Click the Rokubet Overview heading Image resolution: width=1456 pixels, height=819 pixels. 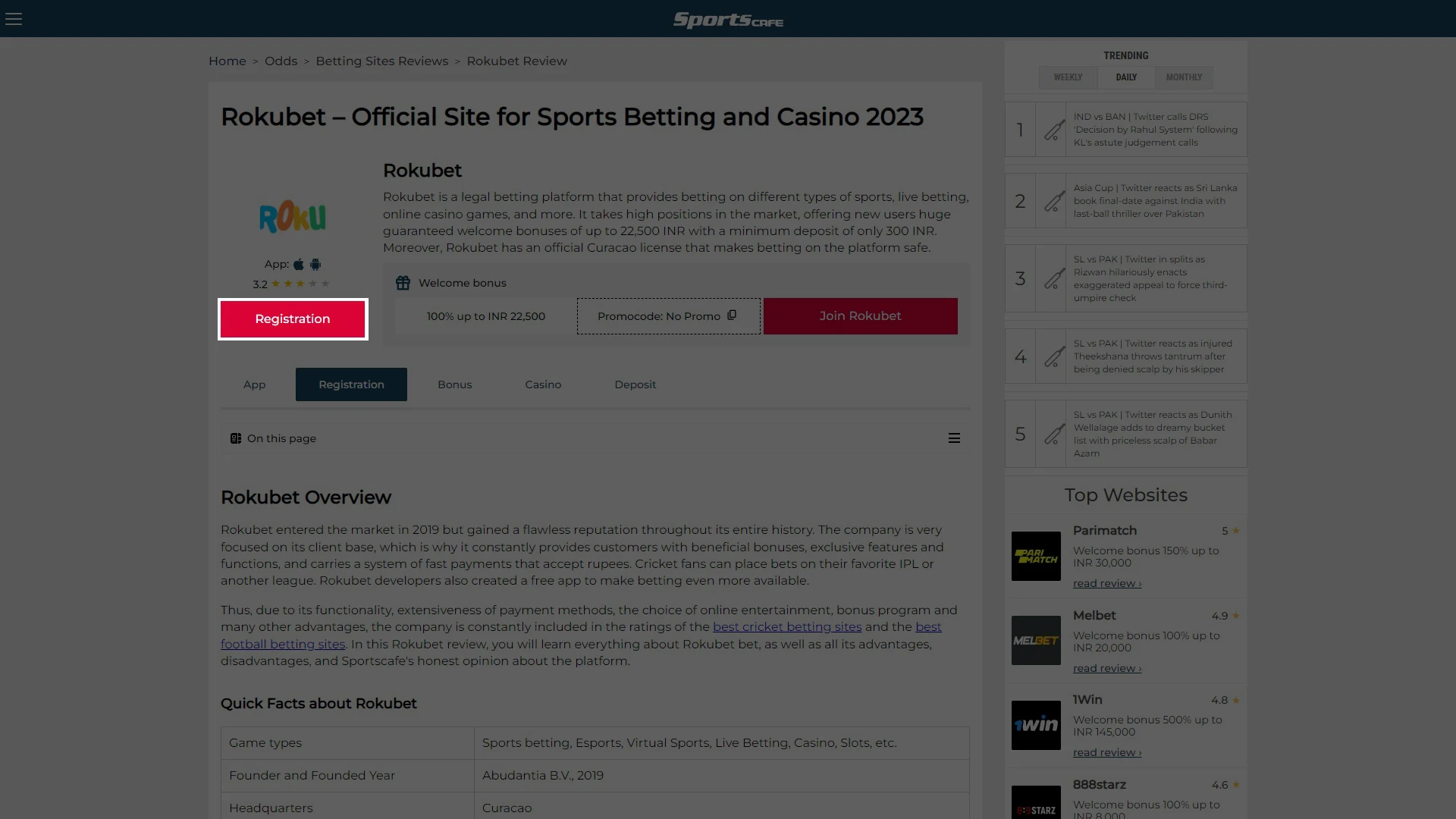[306, 497]
